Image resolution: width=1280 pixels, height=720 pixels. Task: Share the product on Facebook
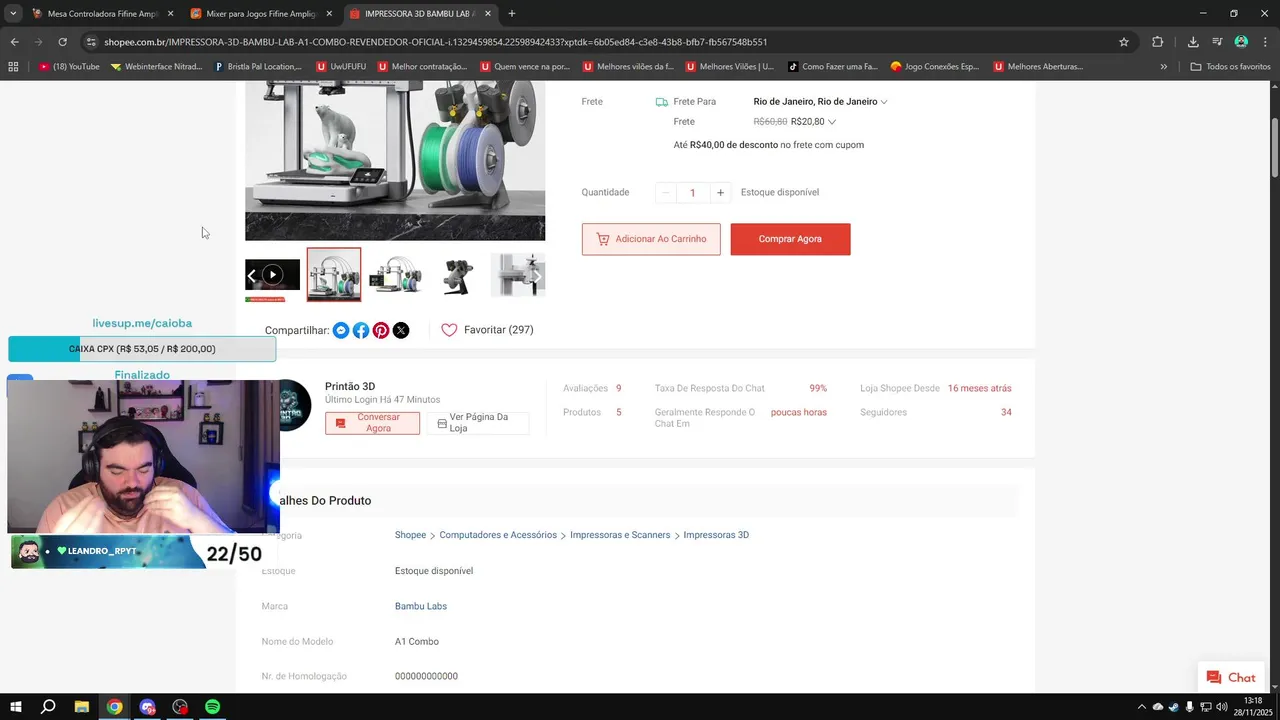pos(361,330)
